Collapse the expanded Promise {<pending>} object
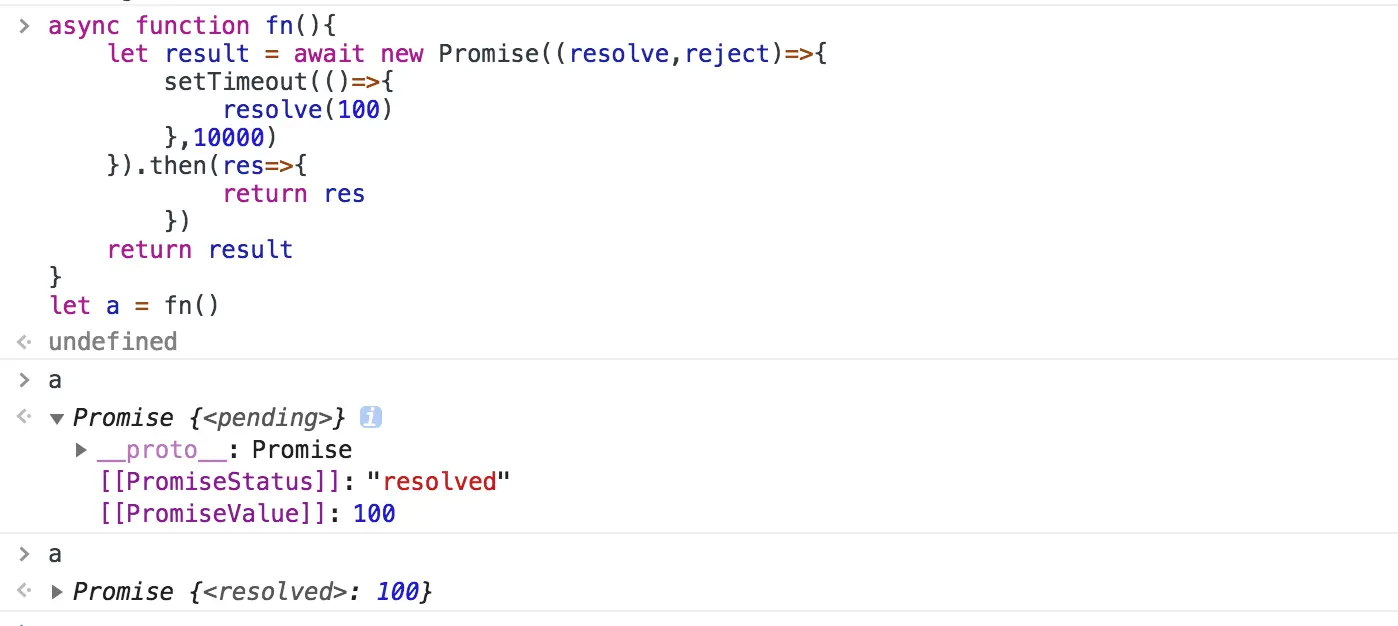The height and width of the screenshot is (626, 1398). tap(57, 418)
